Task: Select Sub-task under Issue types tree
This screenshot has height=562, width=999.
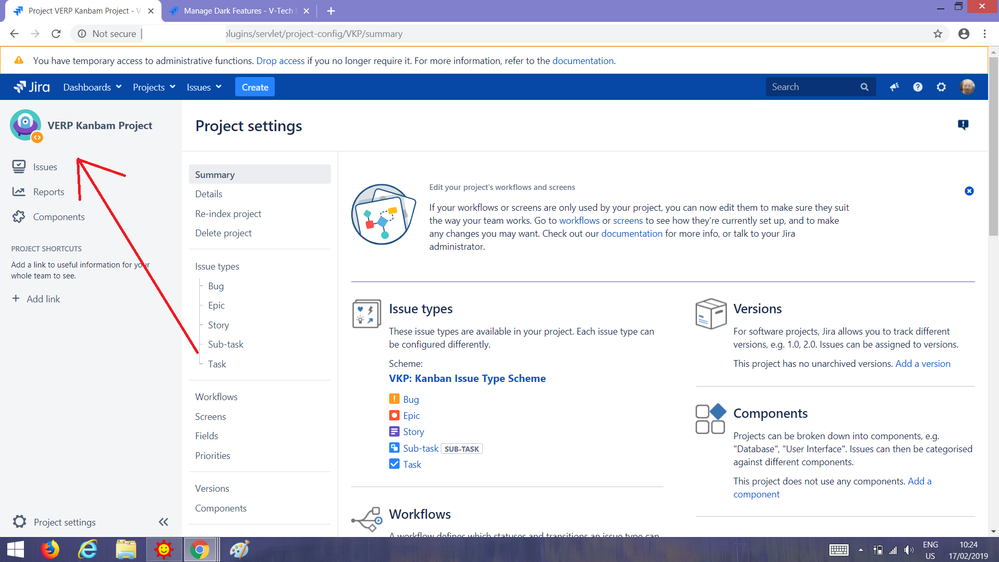Action: [x=226, y=344]
